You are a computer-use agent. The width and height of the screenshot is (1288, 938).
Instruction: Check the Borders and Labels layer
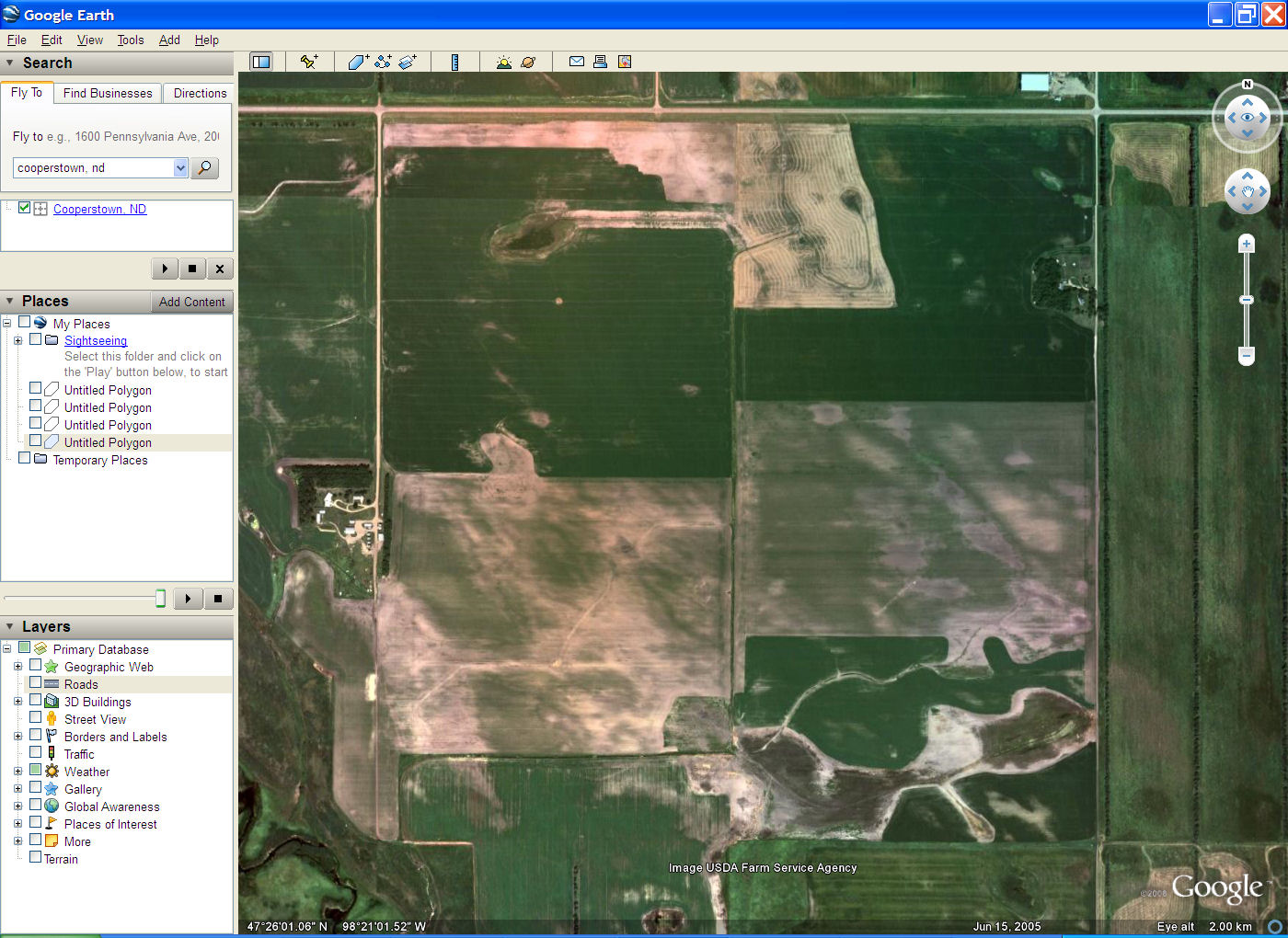coord(36,735)
